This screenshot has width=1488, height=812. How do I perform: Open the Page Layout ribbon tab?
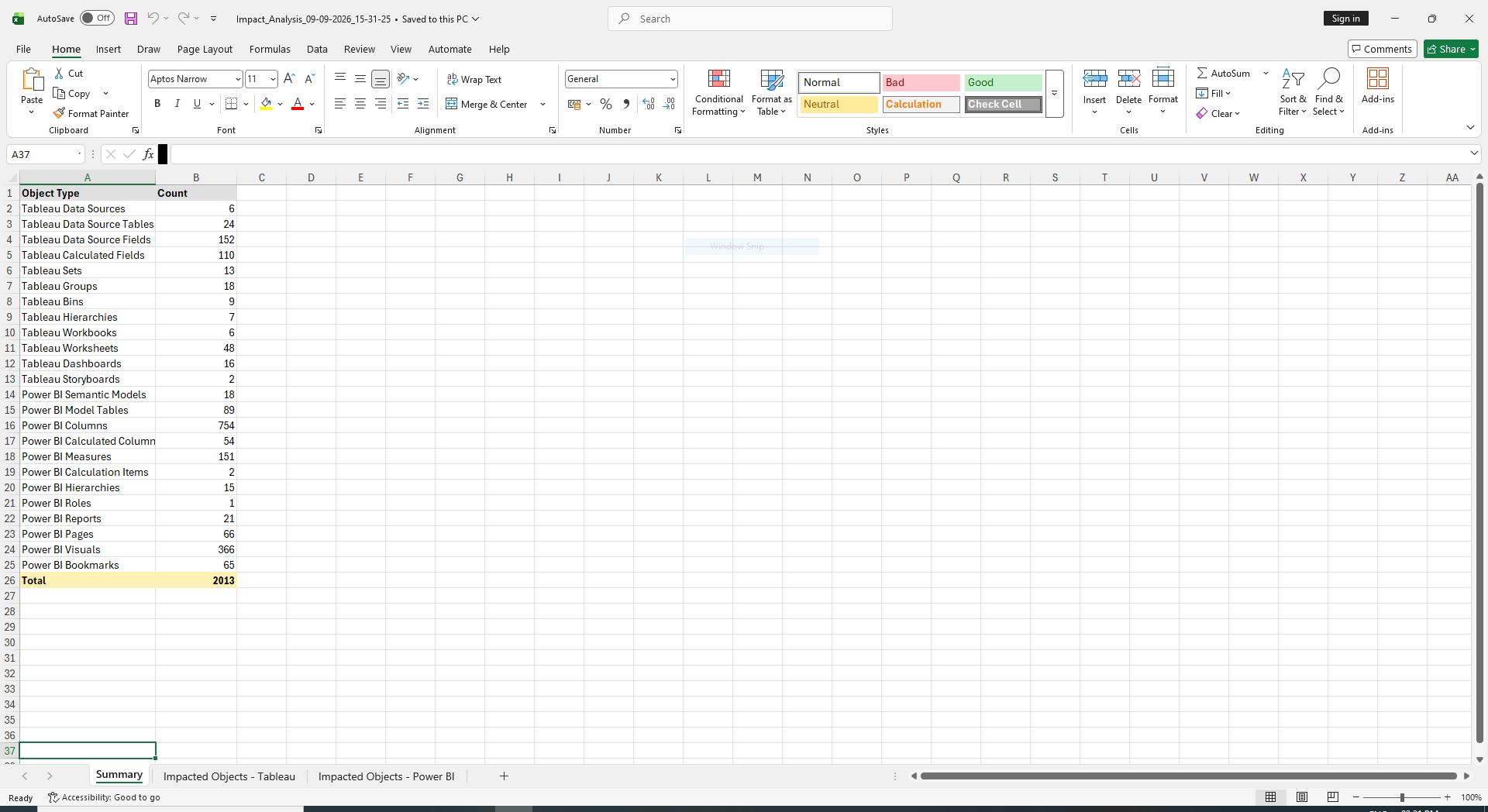205,49
